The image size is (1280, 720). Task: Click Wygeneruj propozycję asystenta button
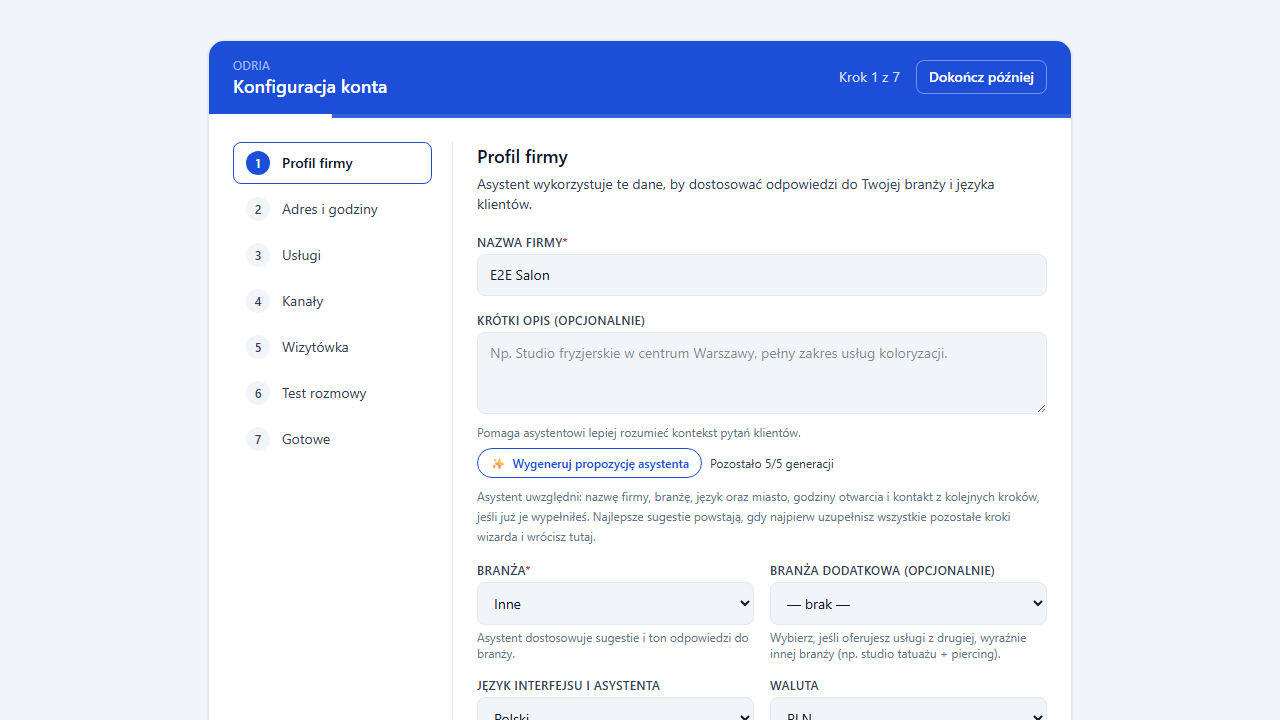point(589,464)
